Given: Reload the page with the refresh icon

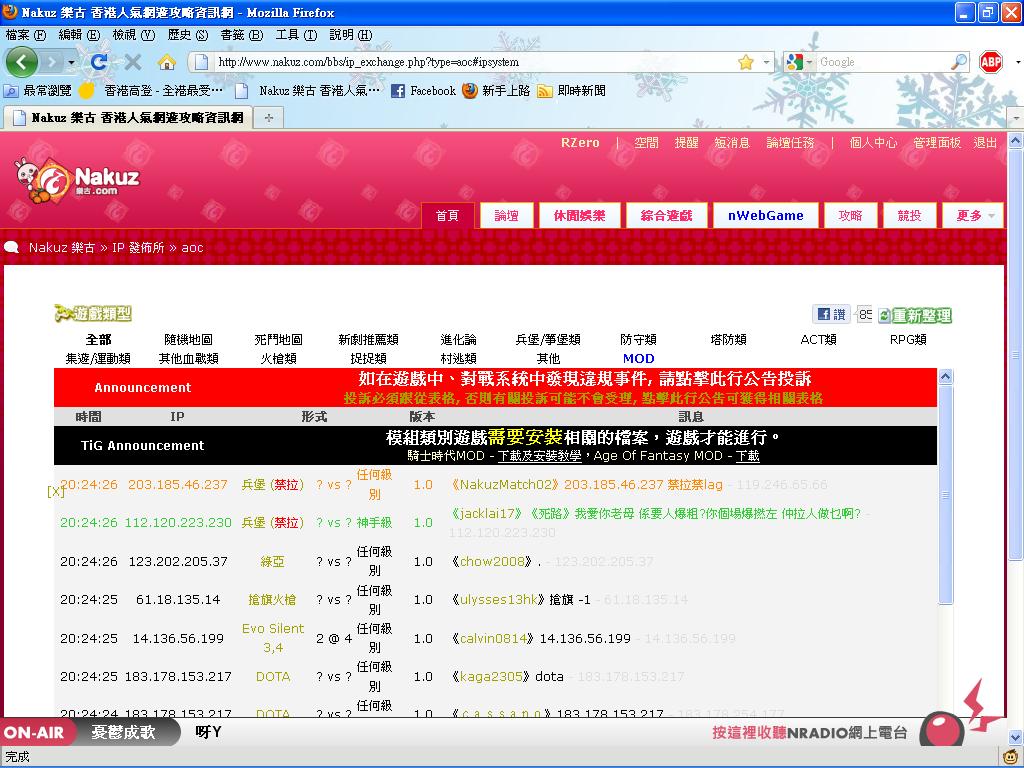Looking at the screenshot, I should [99, 62].
